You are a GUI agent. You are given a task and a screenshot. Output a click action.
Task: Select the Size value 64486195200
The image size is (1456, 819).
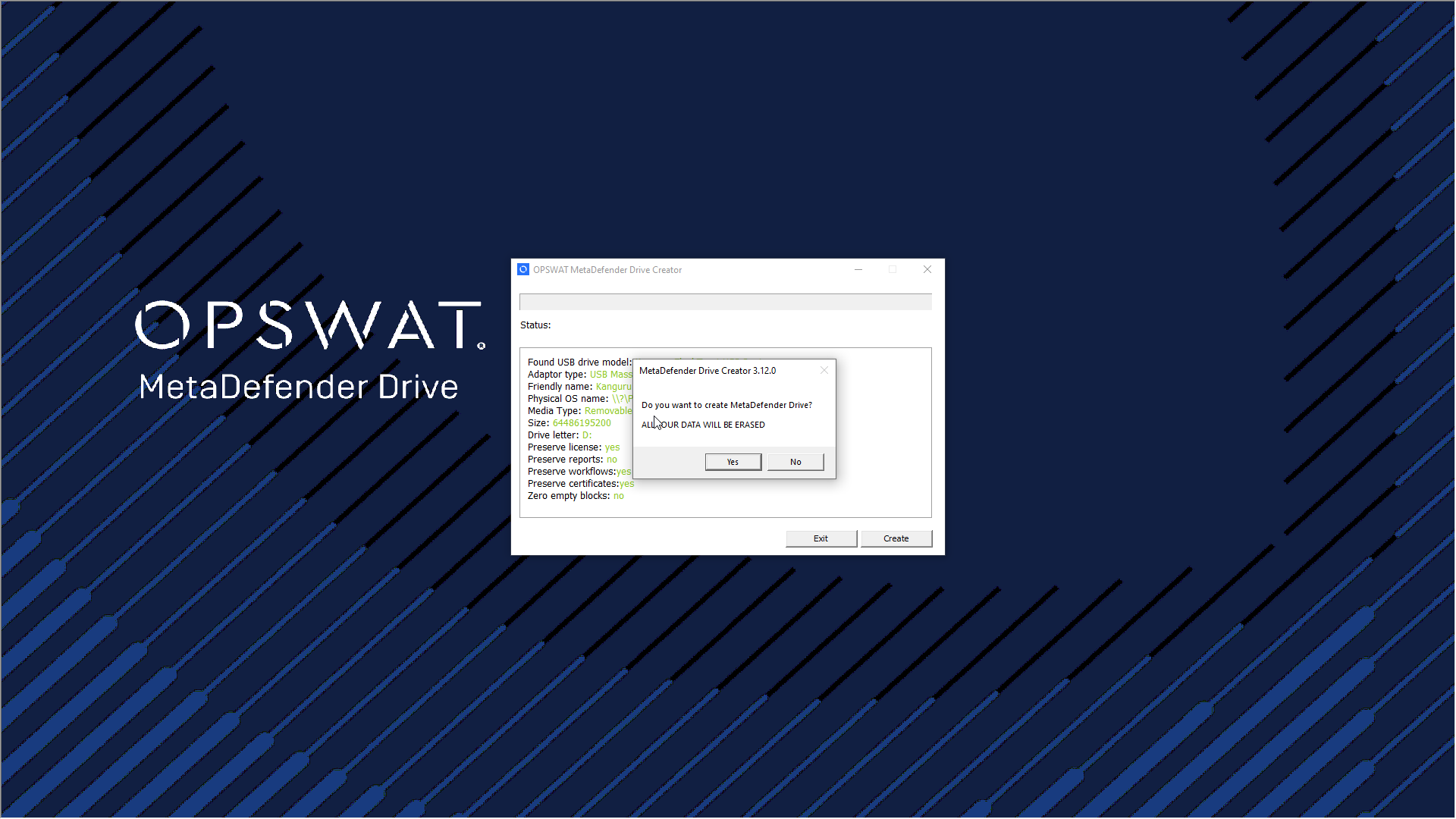(582, 423)
